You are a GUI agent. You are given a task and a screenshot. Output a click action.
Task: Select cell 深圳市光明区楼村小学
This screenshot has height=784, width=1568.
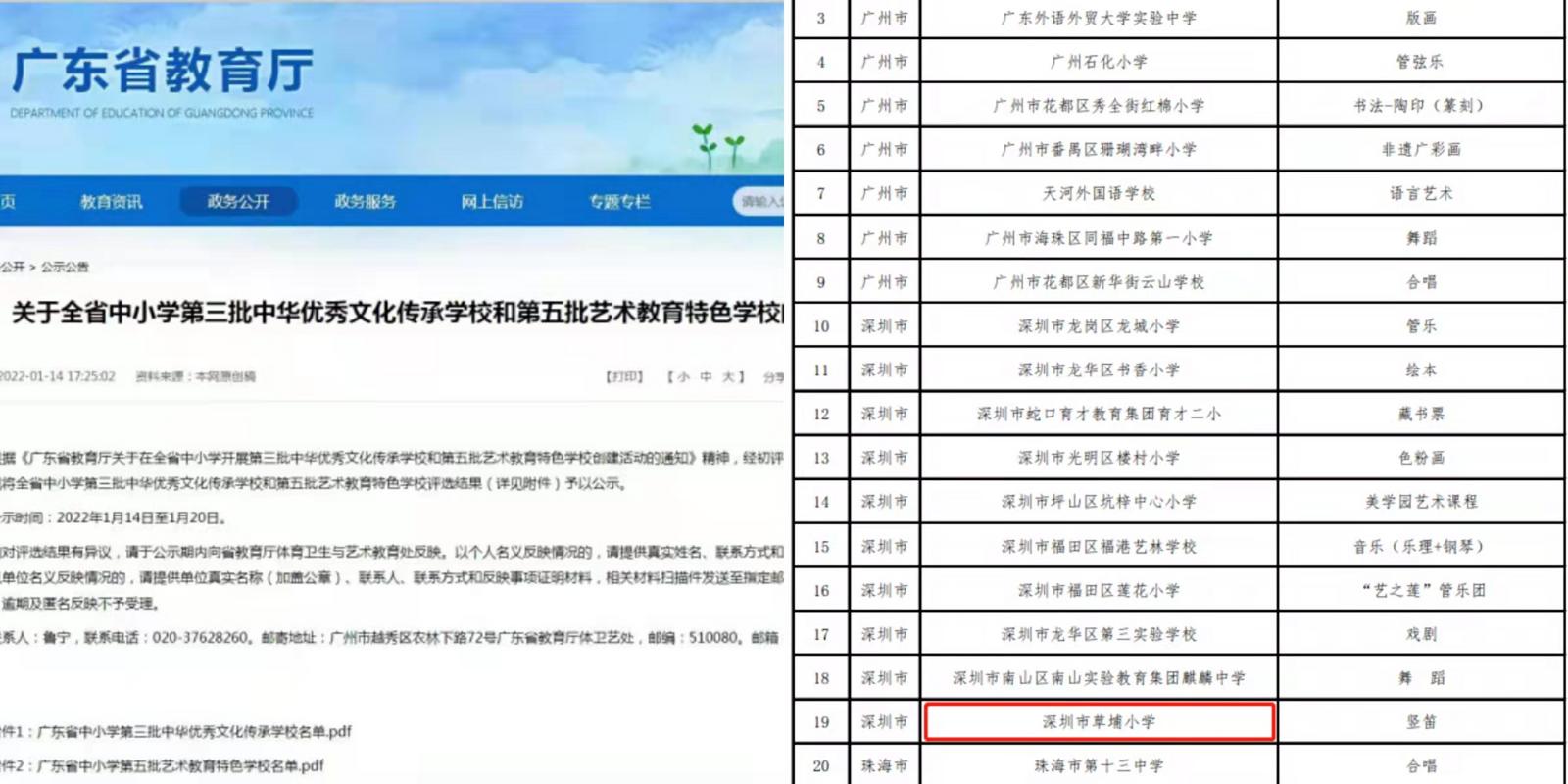tap(1099, 458)
